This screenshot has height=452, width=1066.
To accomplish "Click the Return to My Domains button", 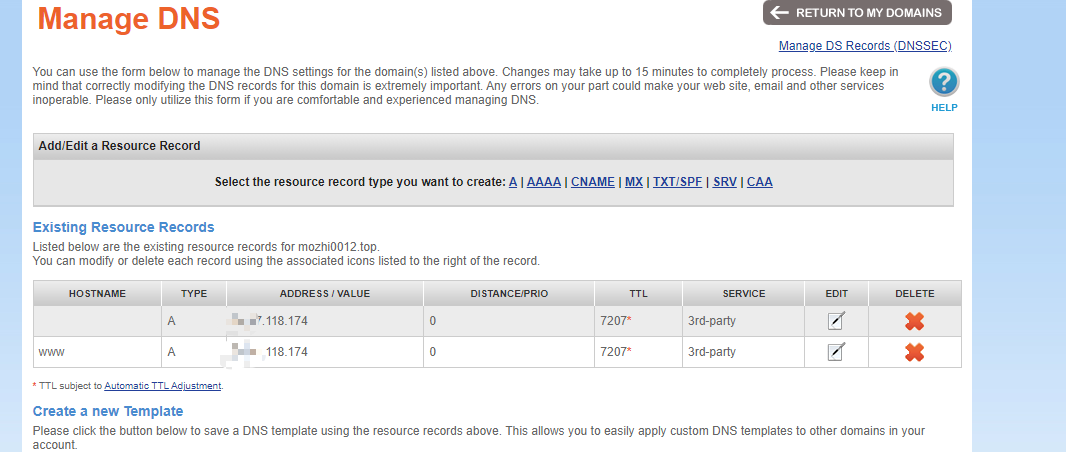I will [857, 13].
